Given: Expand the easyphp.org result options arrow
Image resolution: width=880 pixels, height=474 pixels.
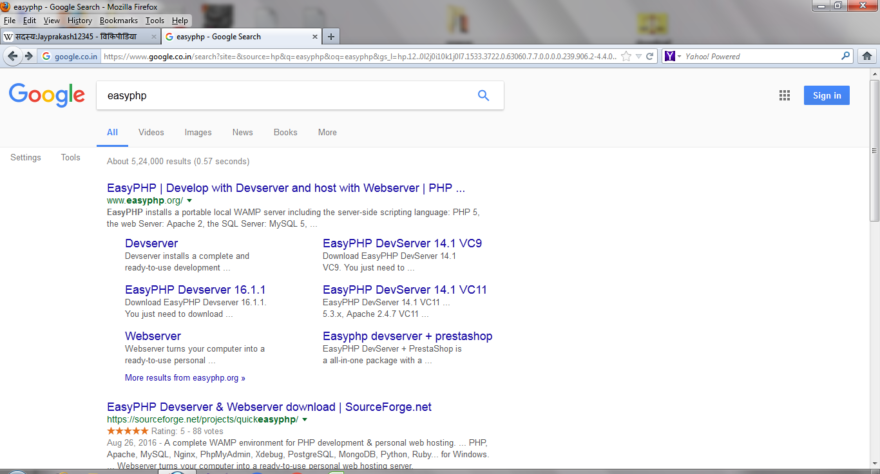Looking at the screenshot, I should click(x=190, y=200).
